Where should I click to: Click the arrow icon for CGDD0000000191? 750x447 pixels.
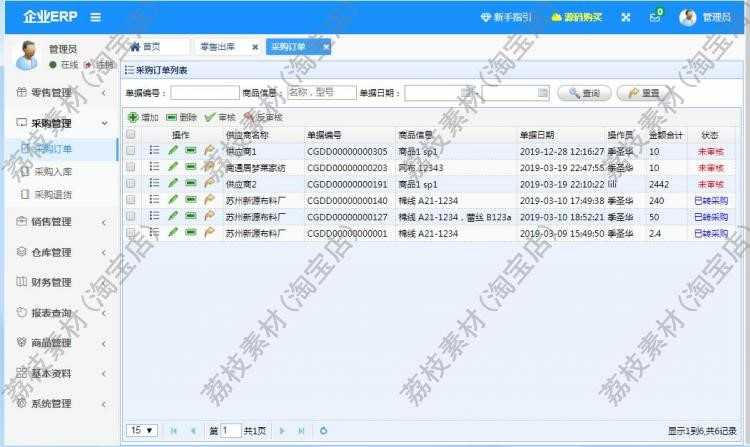click(209, 183)
